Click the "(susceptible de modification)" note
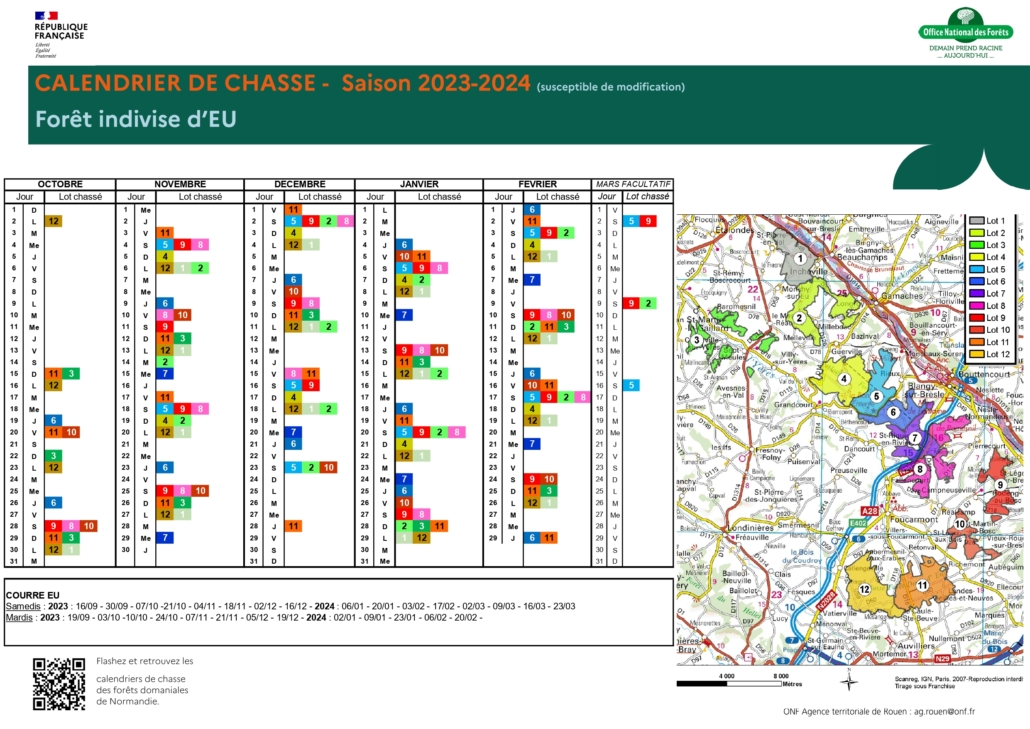Image resolution: width=1030 pixels, height=729 pixels. (x=611, y=87)
